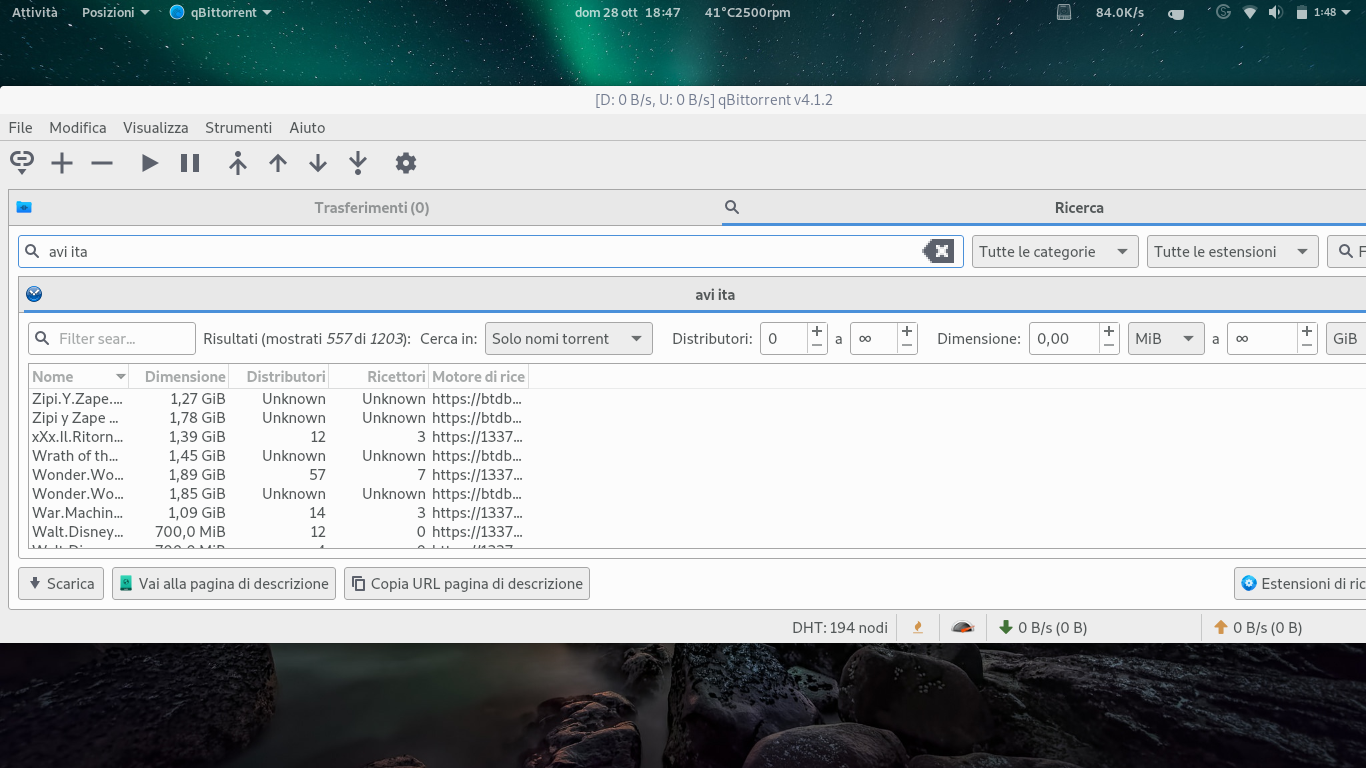Screen dimensions: 1366x768
Task: Click the Scarica button
Action: pos(61,584)
